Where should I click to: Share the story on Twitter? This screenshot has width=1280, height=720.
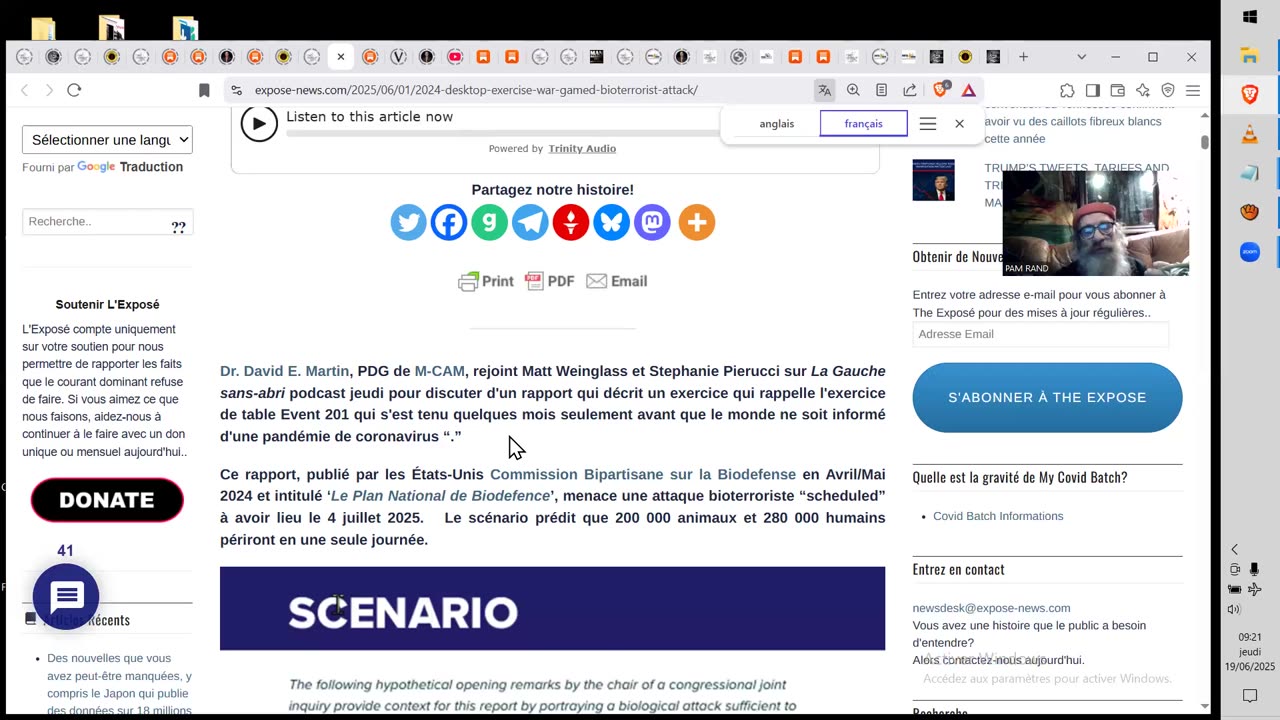[x=408, y=222]
